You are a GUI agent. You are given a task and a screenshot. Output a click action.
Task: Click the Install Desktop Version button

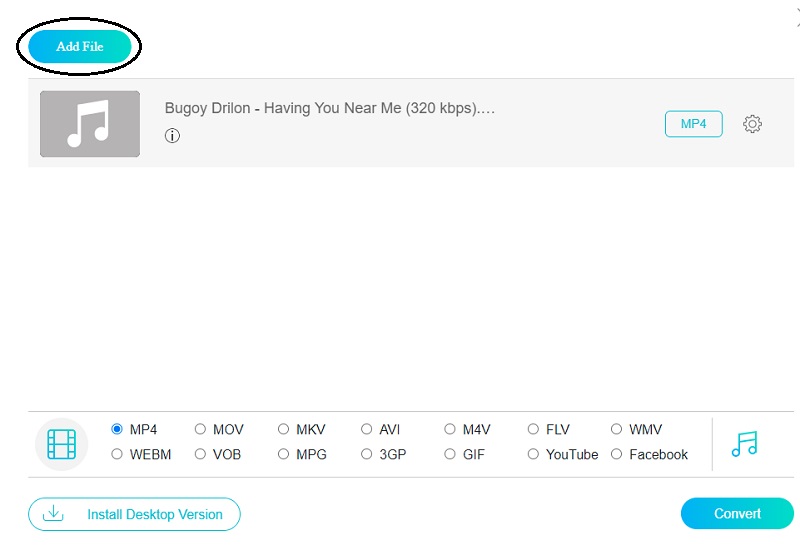[134, 514]
